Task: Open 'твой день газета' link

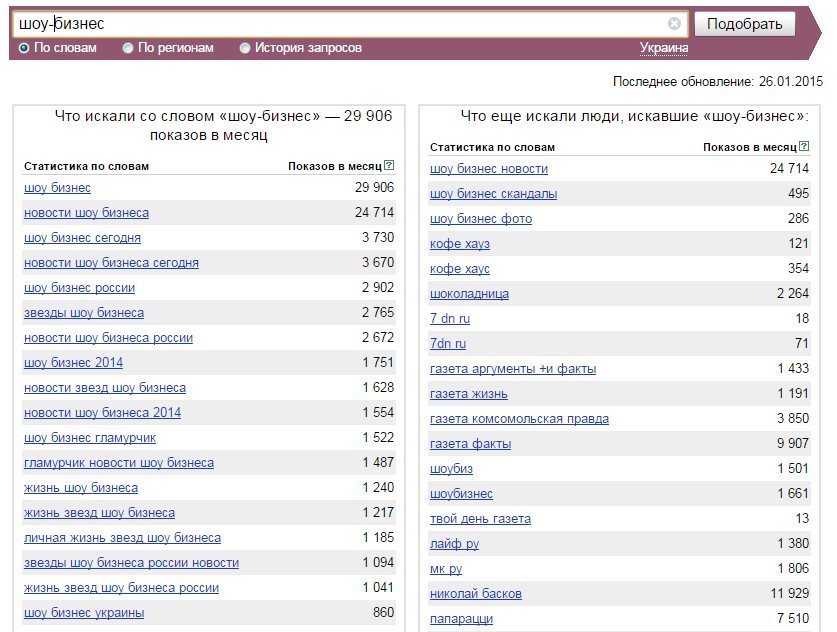Action: tap(480, 519)
